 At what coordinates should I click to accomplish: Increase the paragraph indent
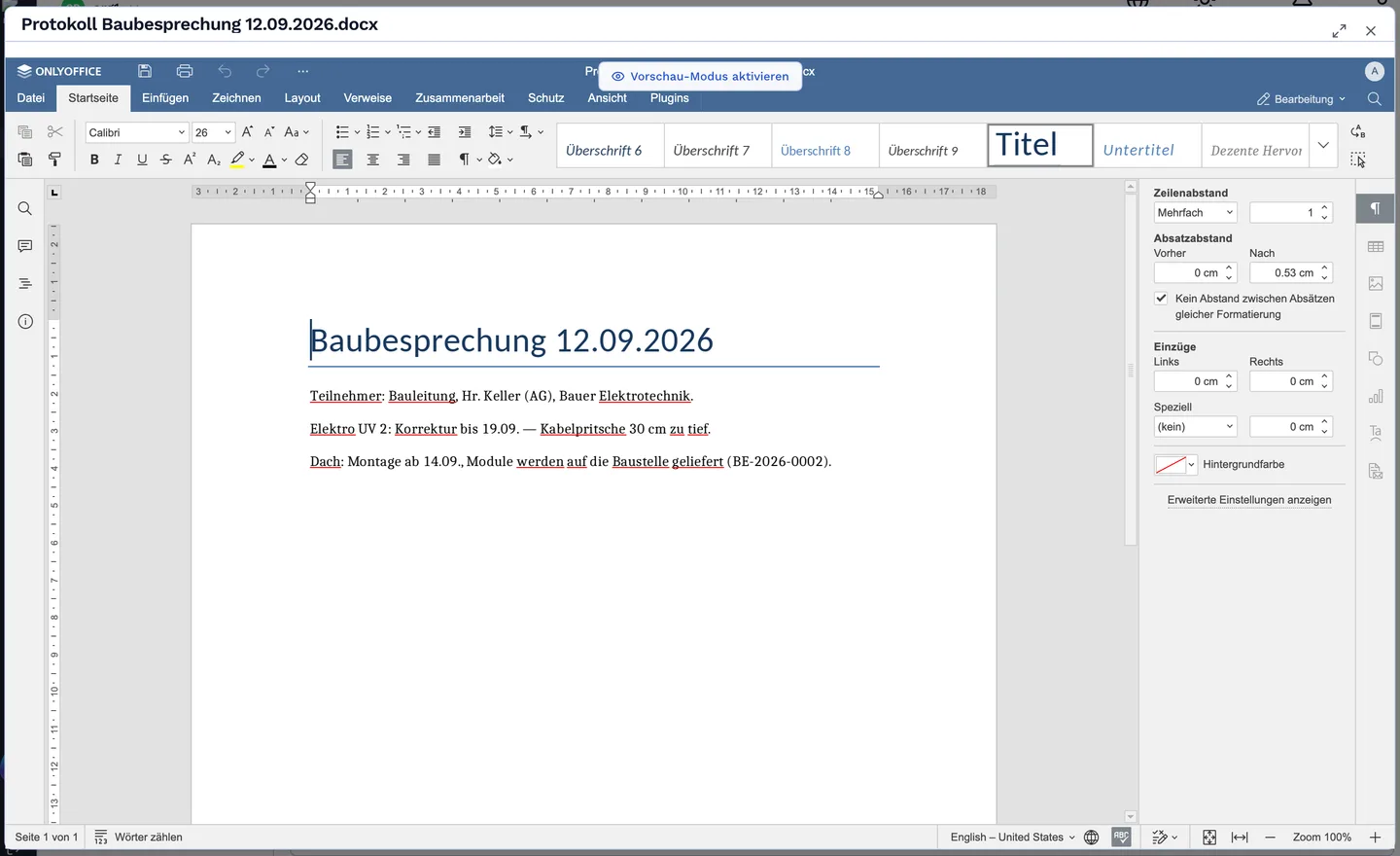pos(465,132)
